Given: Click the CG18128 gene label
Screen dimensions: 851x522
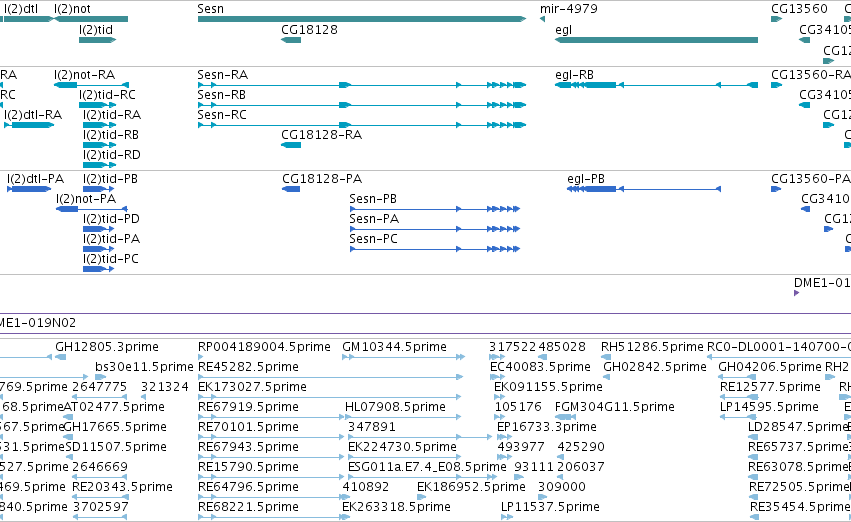Looking at the screenshot, I should (309, 30).
